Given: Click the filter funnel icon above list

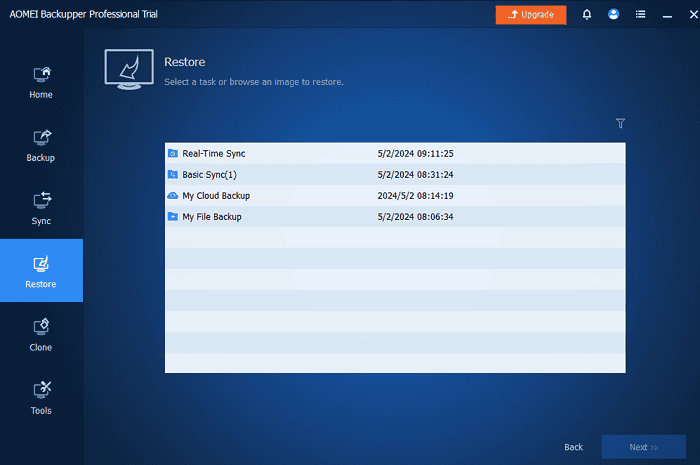Looking at the screenshot, I should point(620,124).
